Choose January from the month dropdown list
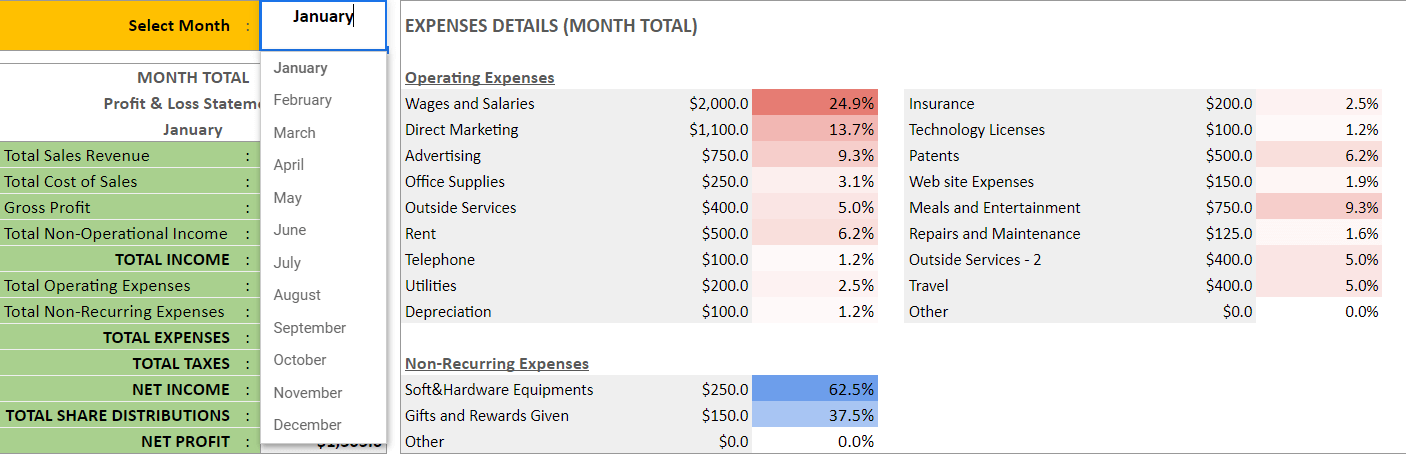This screenshot has height=454, width=1406. (301, 68)
